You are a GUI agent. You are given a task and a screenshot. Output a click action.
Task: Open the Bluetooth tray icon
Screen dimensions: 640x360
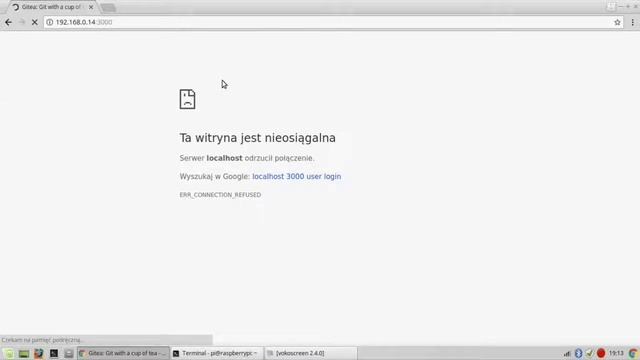(578, 353)
